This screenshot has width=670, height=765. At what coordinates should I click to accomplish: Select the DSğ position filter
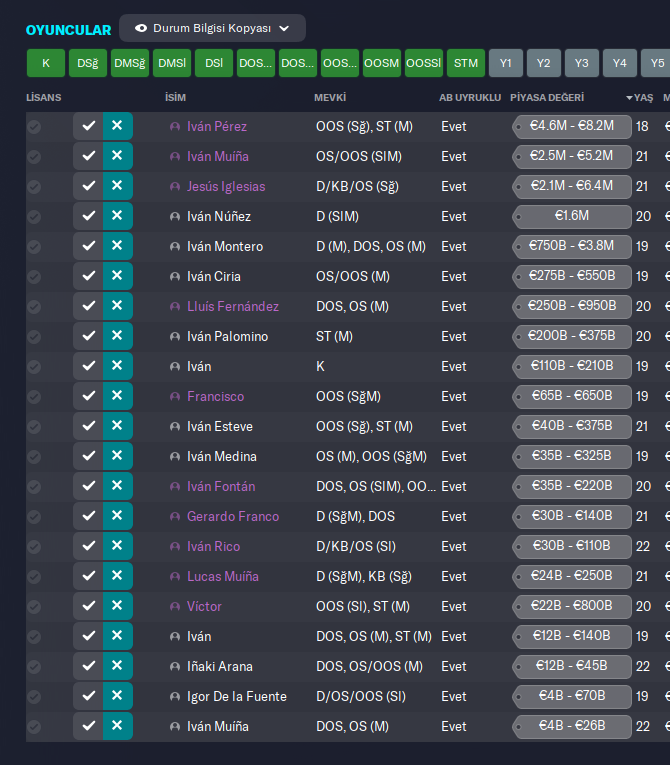(88, 63)
